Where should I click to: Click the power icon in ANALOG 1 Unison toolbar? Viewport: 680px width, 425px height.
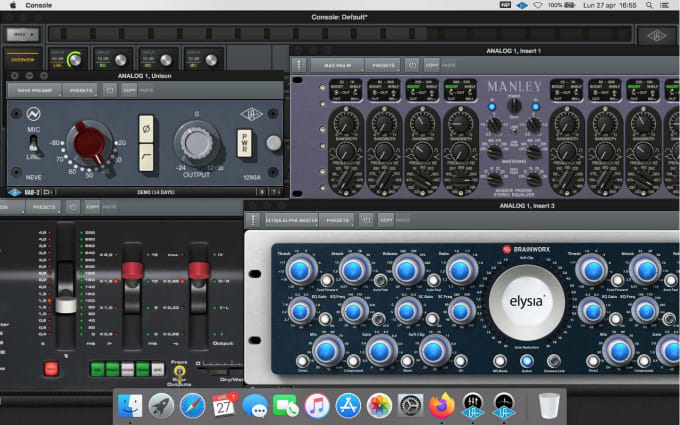click(x=110, y=90)
